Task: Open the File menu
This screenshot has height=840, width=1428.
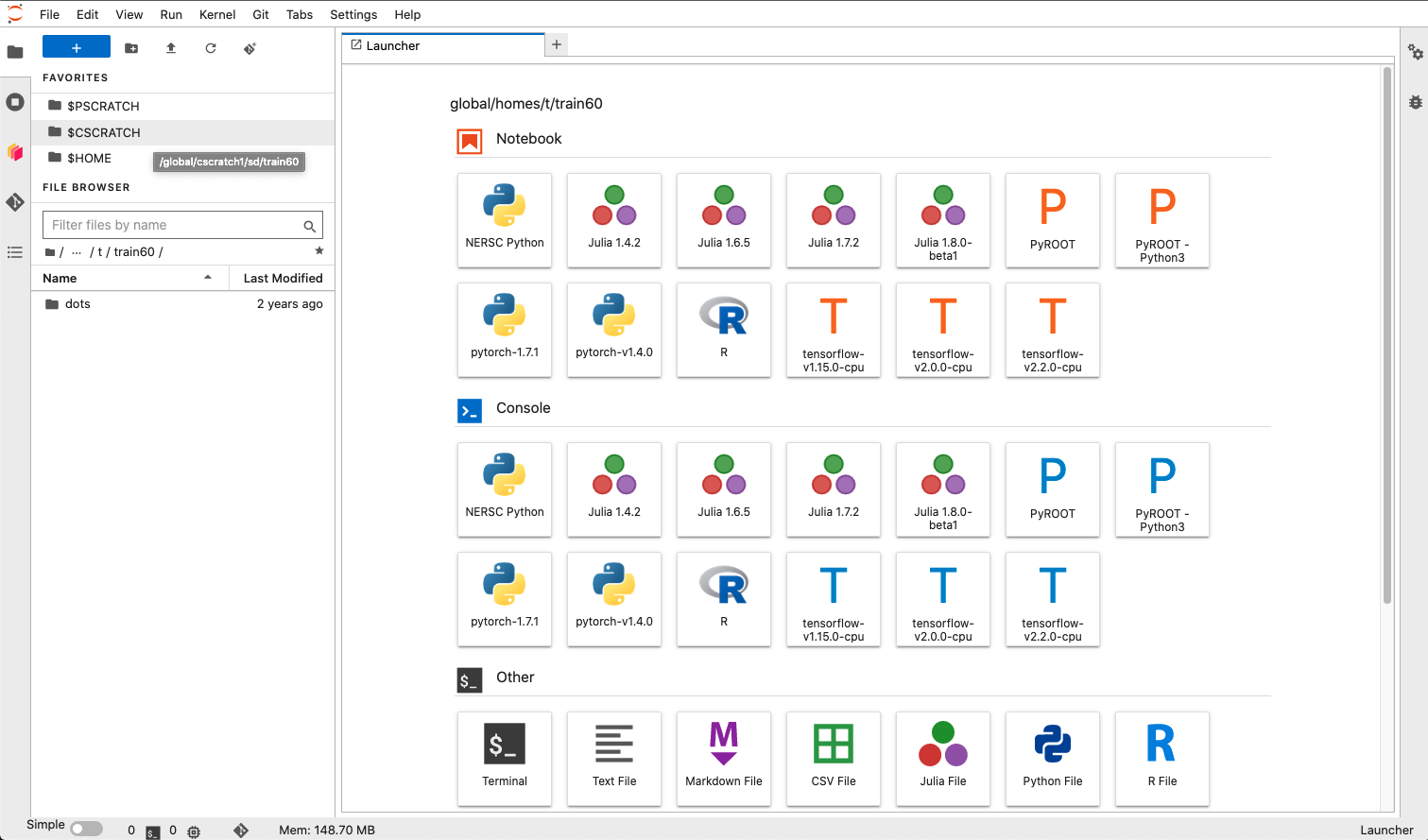Action: [50, 14]
